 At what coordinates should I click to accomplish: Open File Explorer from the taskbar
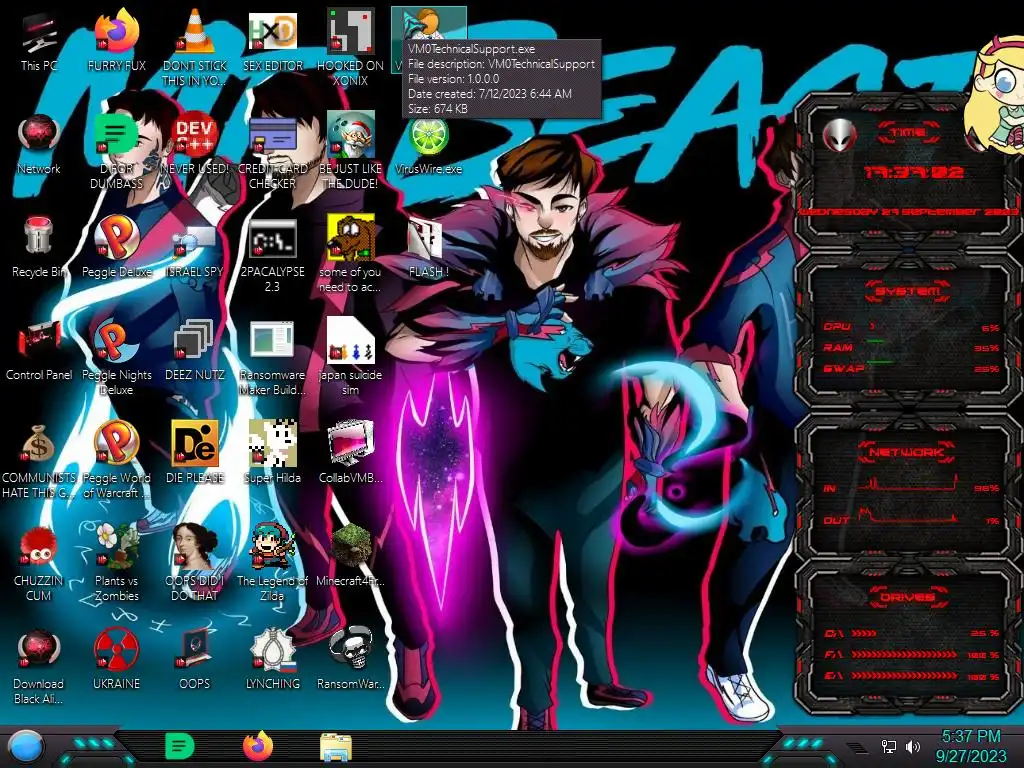pyautogui.click(x=336, y=747)
